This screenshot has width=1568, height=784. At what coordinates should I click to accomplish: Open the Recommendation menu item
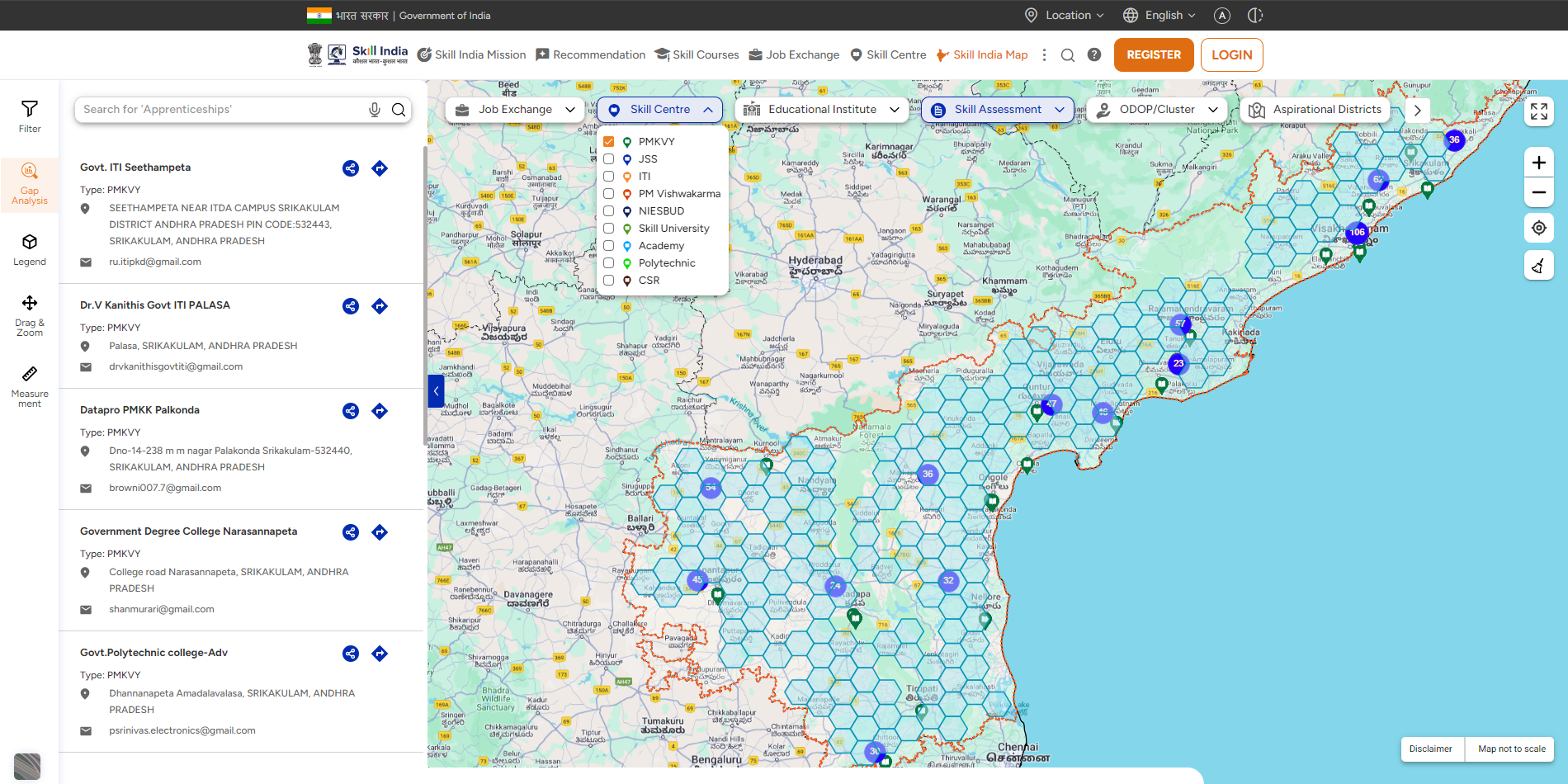tap(591, 54)
